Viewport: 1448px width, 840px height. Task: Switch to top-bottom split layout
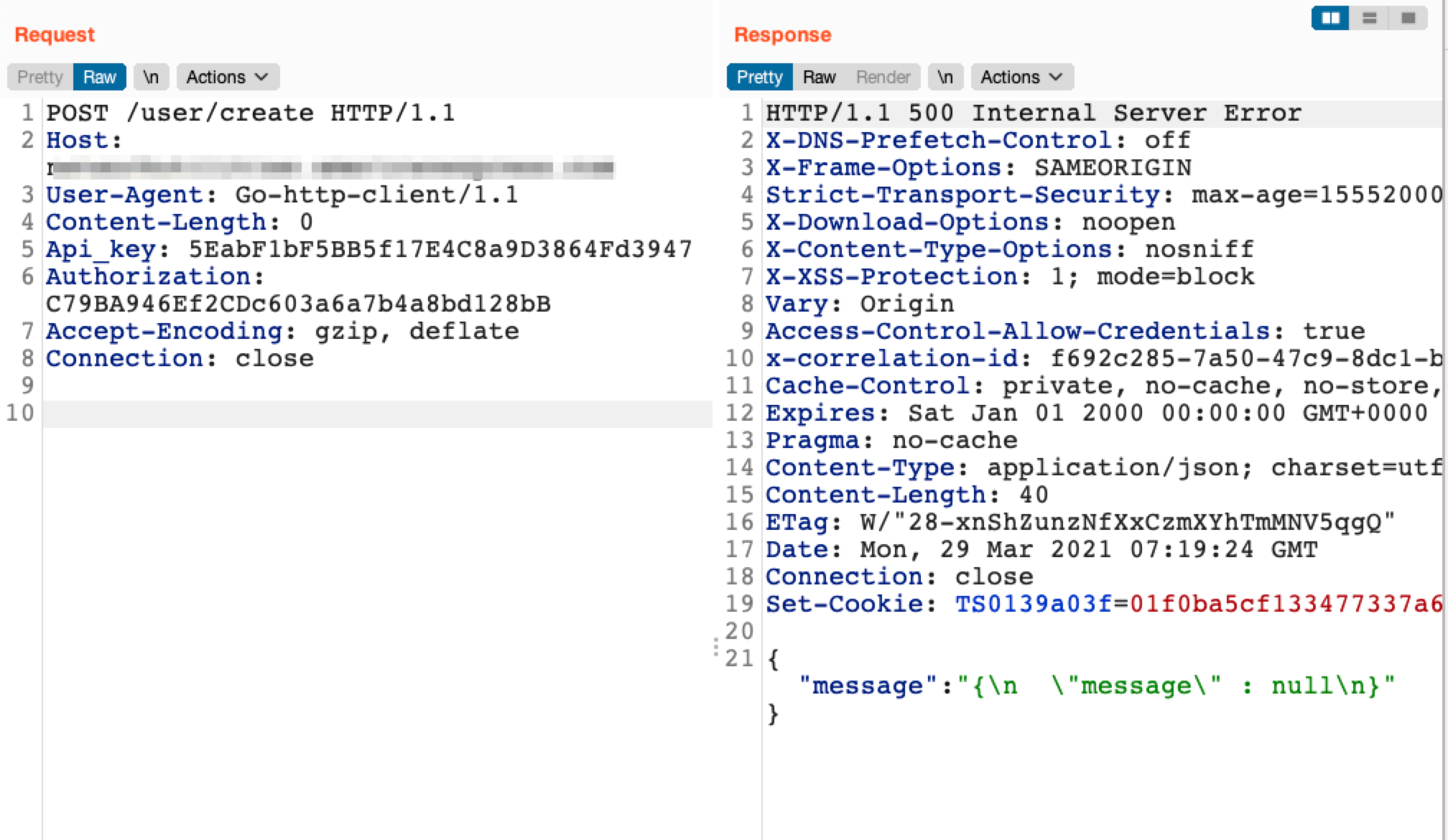(x=1369, y=18)
